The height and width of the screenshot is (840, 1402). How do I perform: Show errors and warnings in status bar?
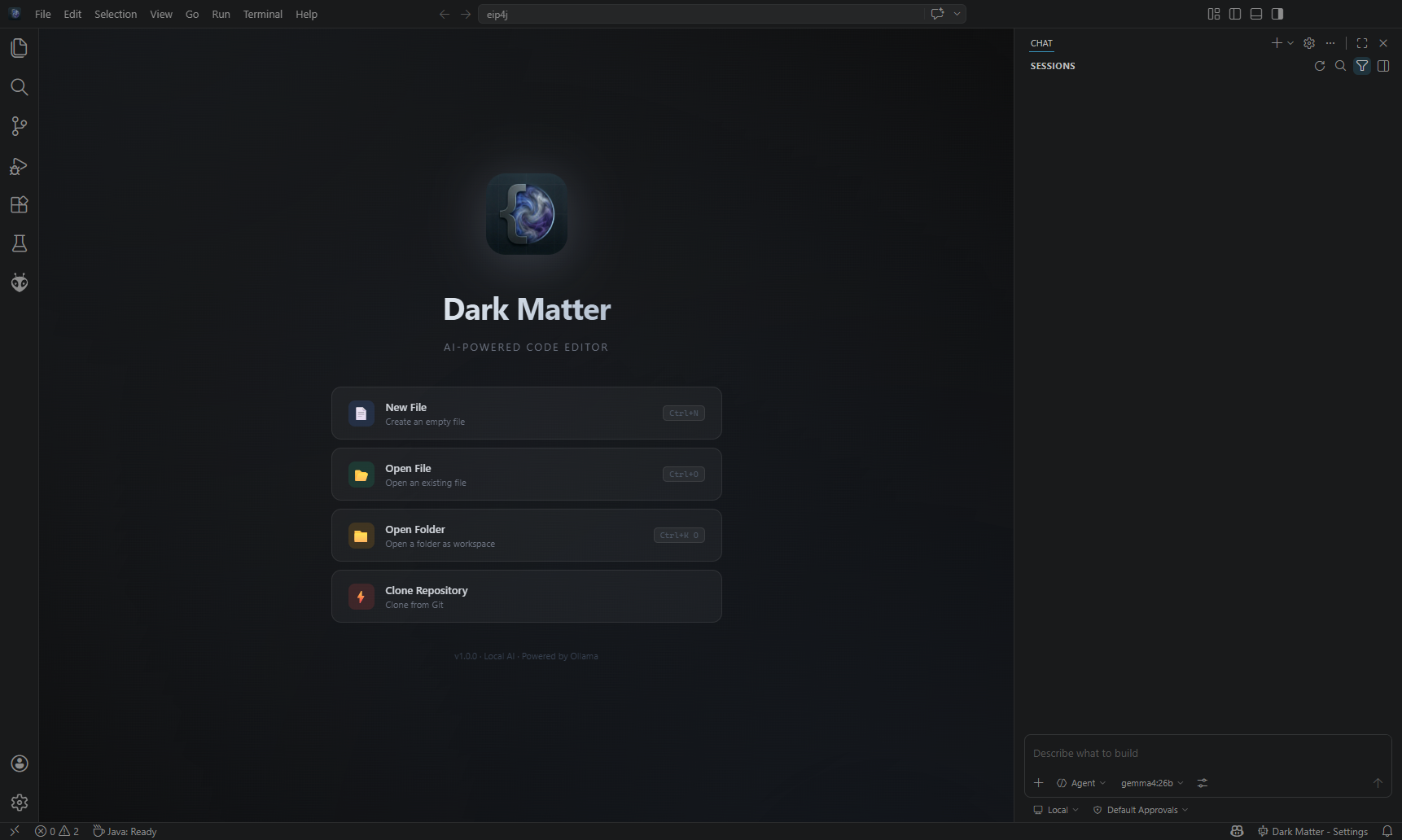[57, 831]
